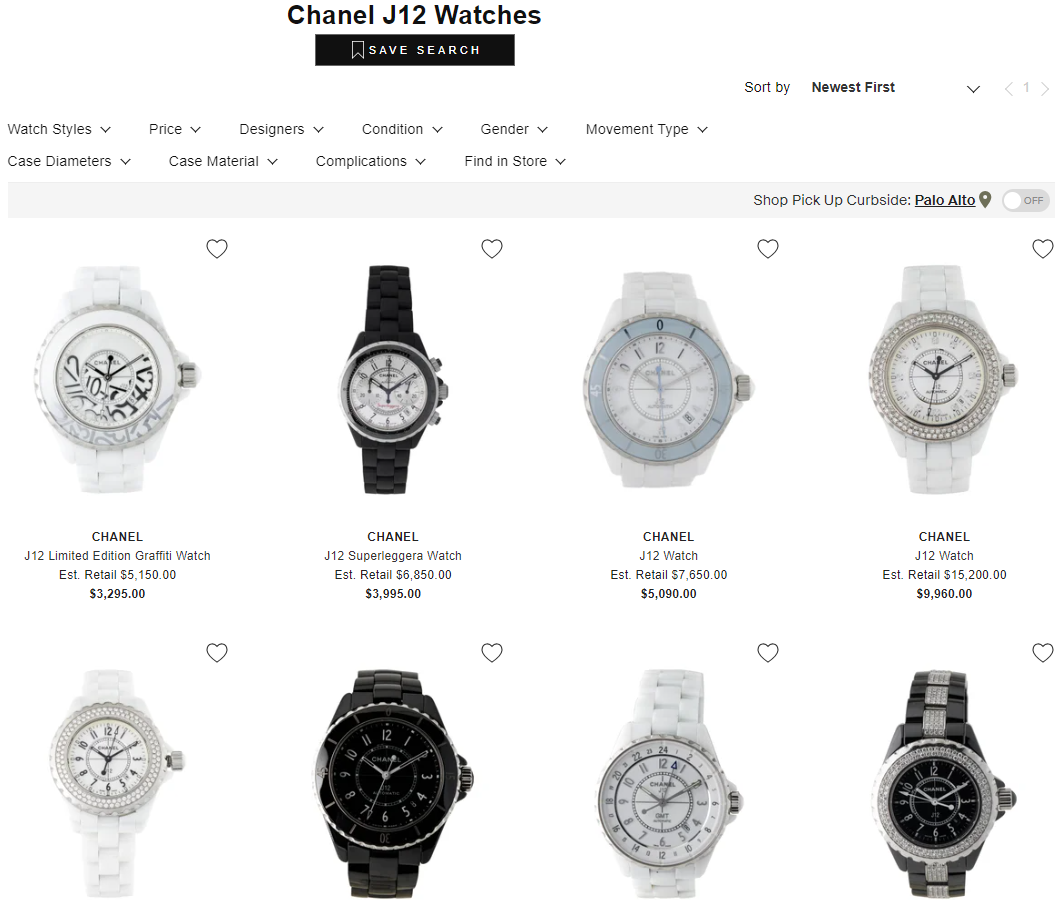Click heart on $9,960.00 diamond bezel J12 Watch

(x=1043, y=249)
